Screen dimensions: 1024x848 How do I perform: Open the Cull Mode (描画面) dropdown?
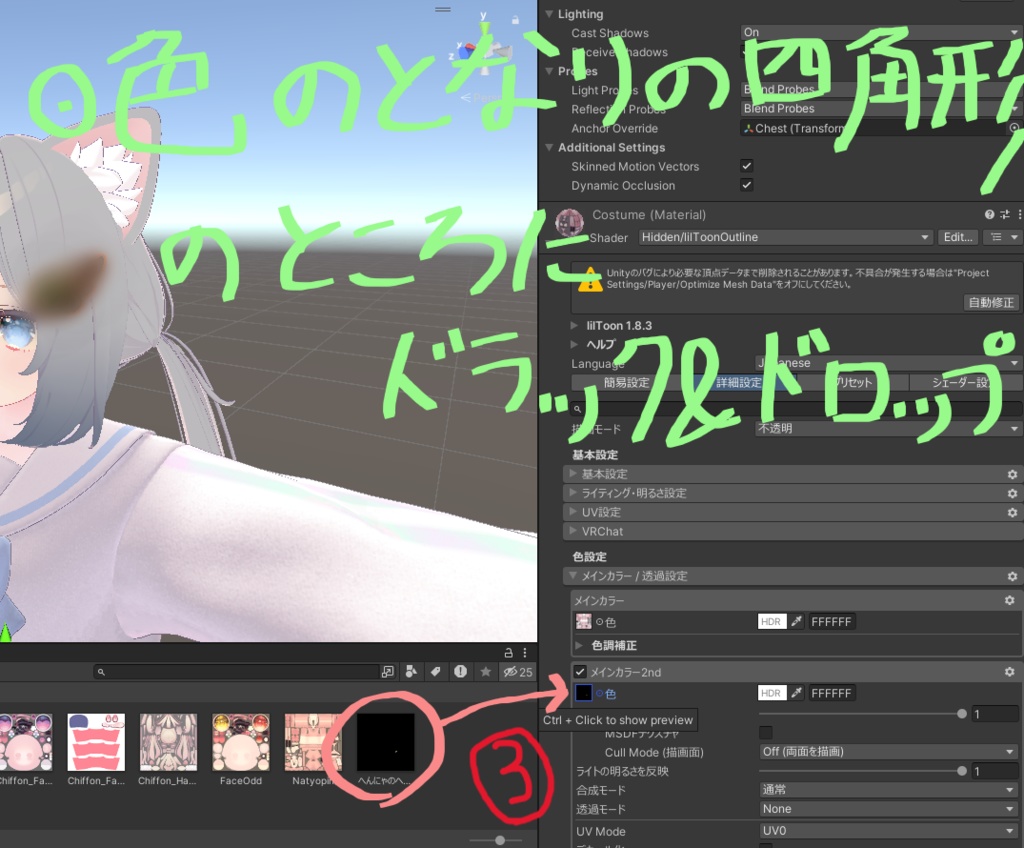pyautogui.click(x=889, y=752)
